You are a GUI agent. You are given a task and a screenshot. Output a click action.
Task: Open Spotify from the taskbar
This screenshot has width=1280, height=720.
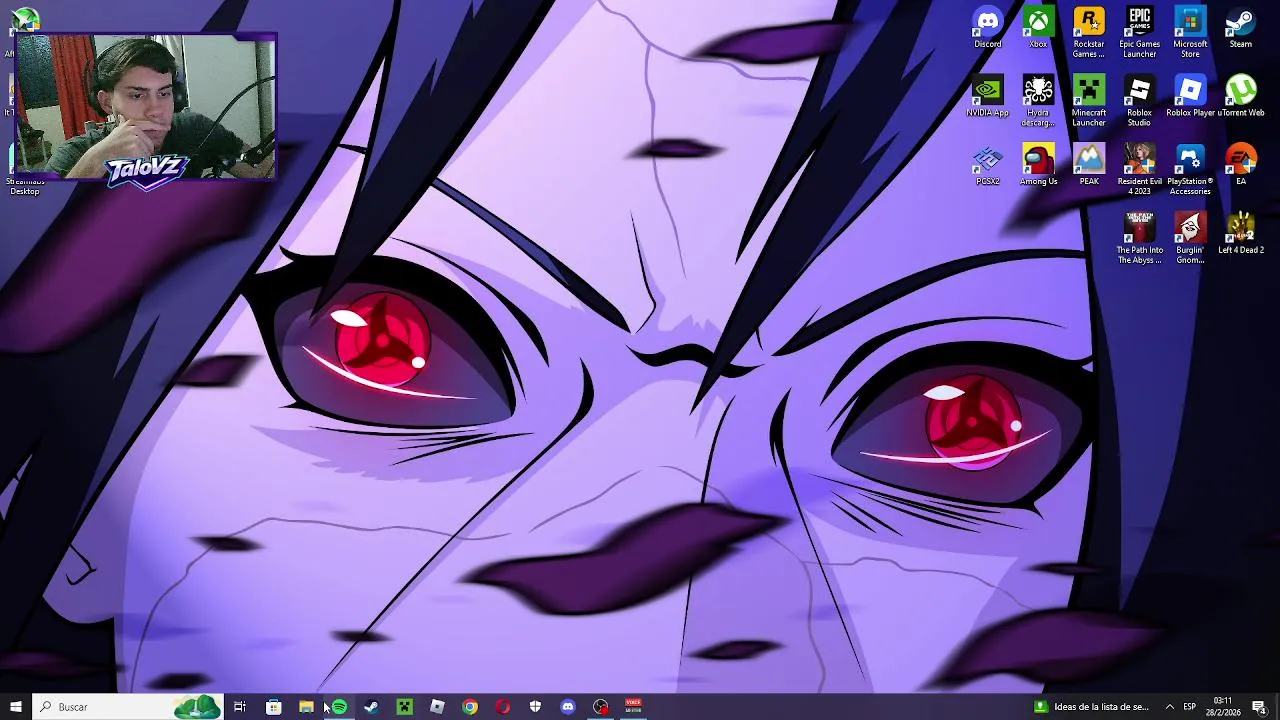[339, 707]
